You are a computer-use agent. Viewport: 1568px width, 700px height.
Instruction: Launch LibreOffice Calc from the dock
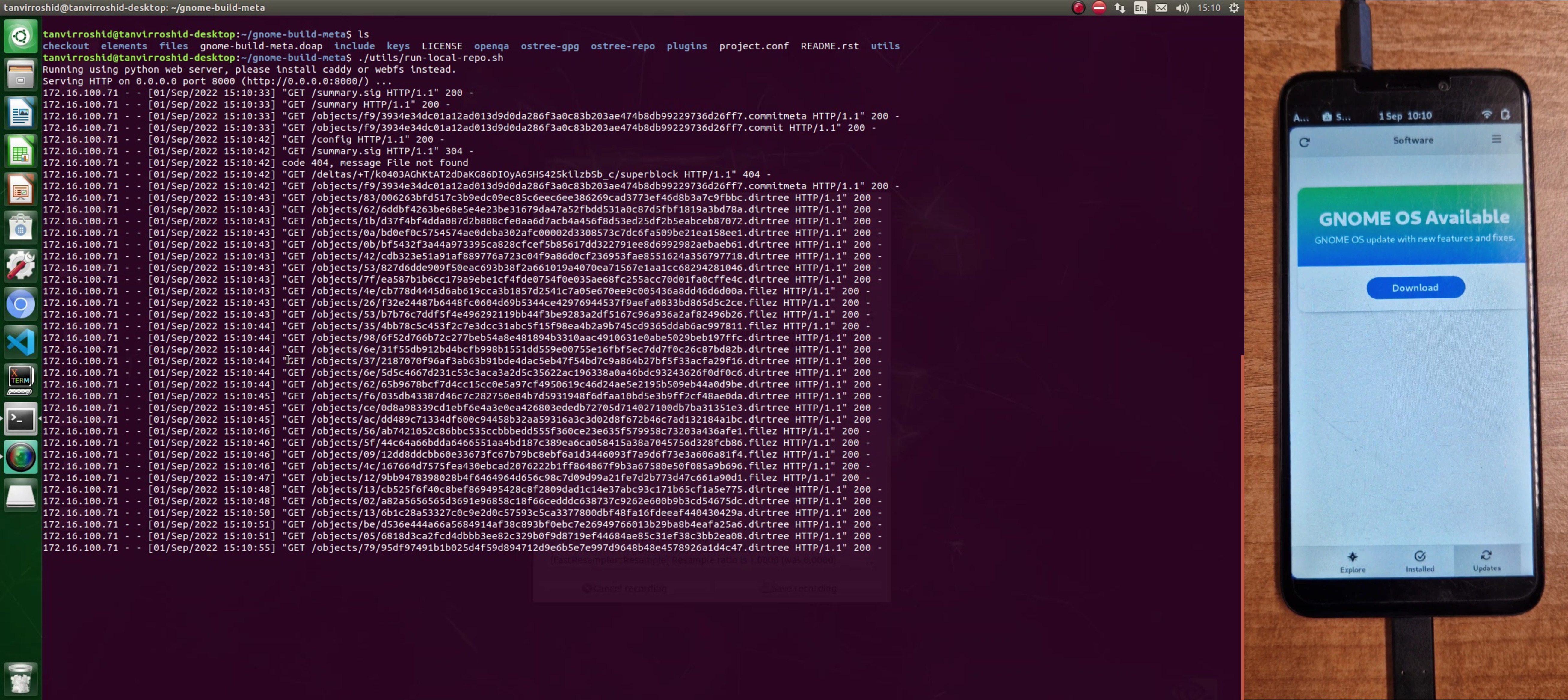(21, 152)
